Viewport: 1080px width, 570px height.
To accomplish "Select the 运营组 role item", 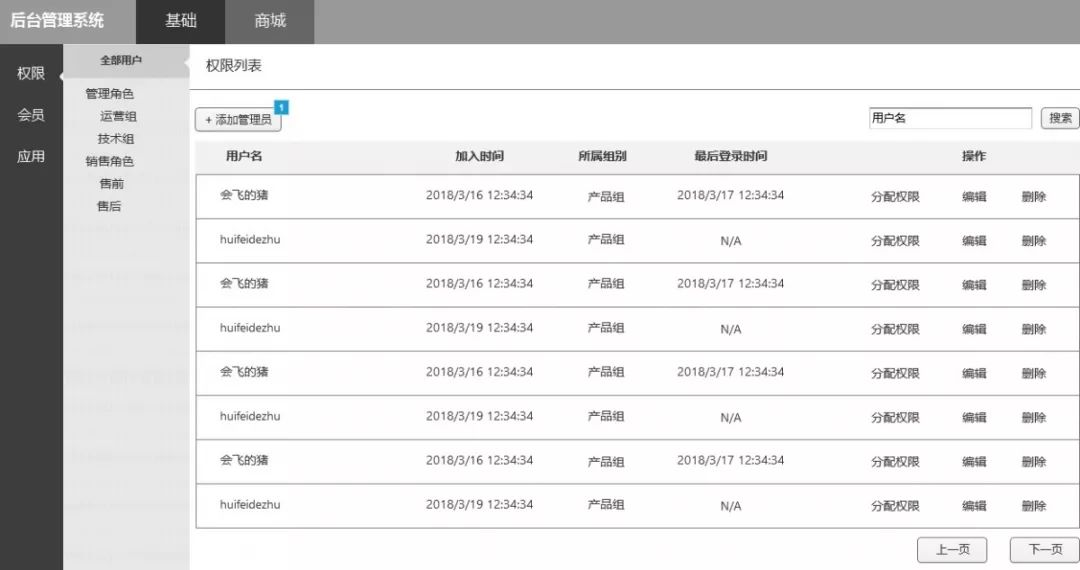I will (x=118, y=116).
